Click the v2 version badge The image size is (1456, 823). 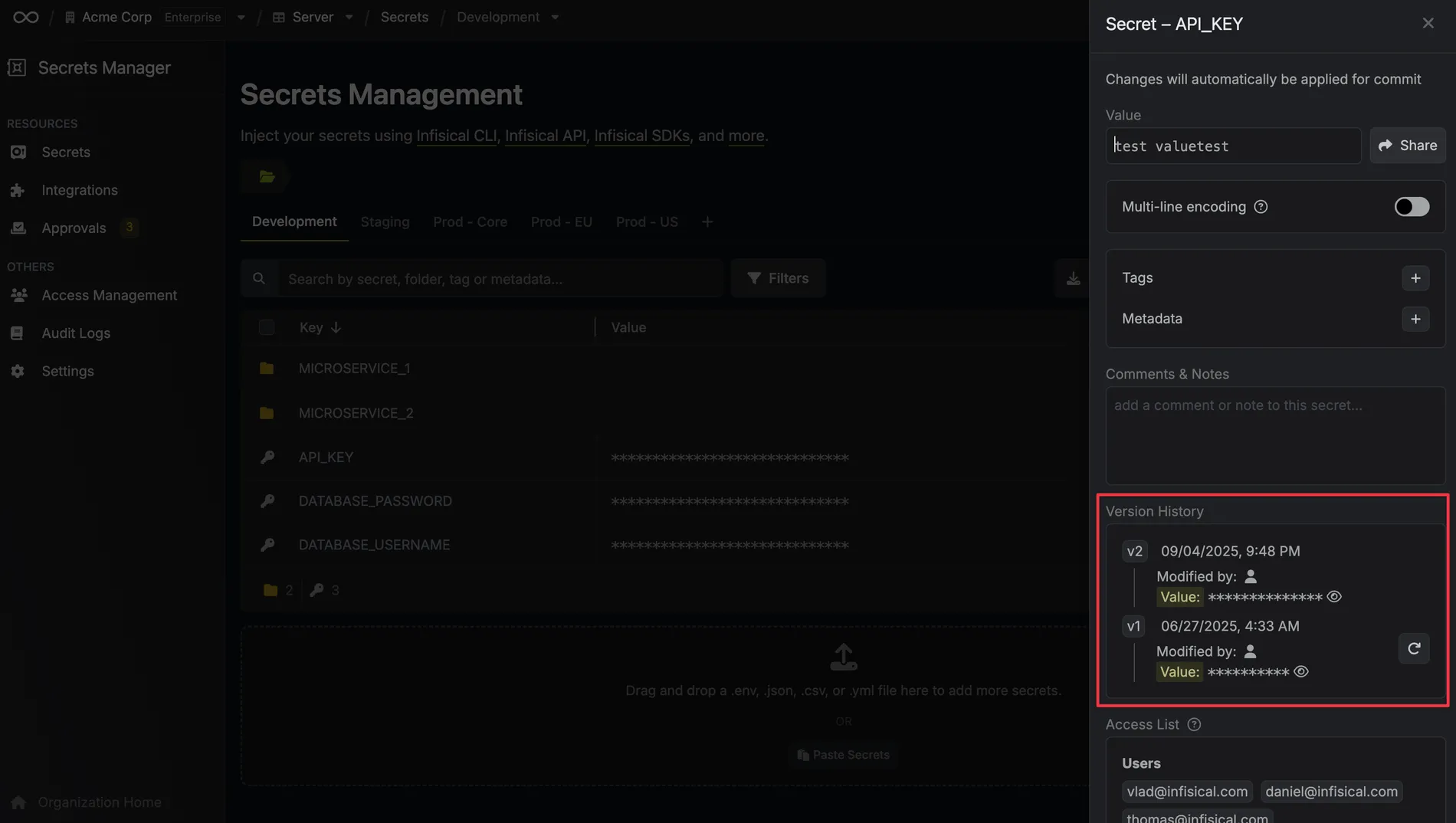1134,551
